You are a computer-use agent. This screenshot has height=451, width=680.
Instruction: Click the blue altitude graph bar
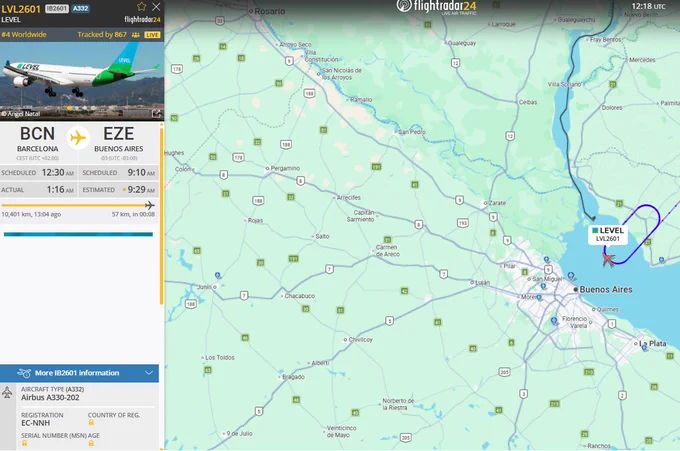78,234
